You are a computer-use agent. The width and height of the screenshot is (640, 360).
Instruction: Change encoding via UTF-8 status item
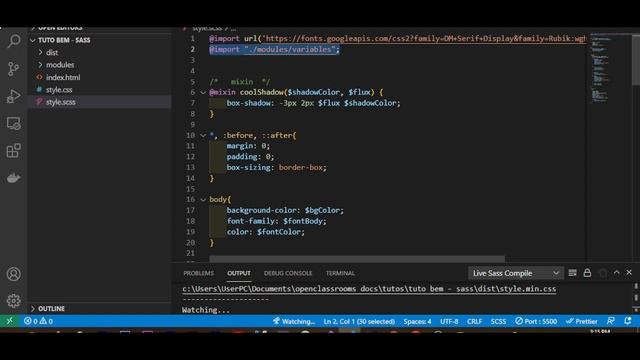(449, 322)
